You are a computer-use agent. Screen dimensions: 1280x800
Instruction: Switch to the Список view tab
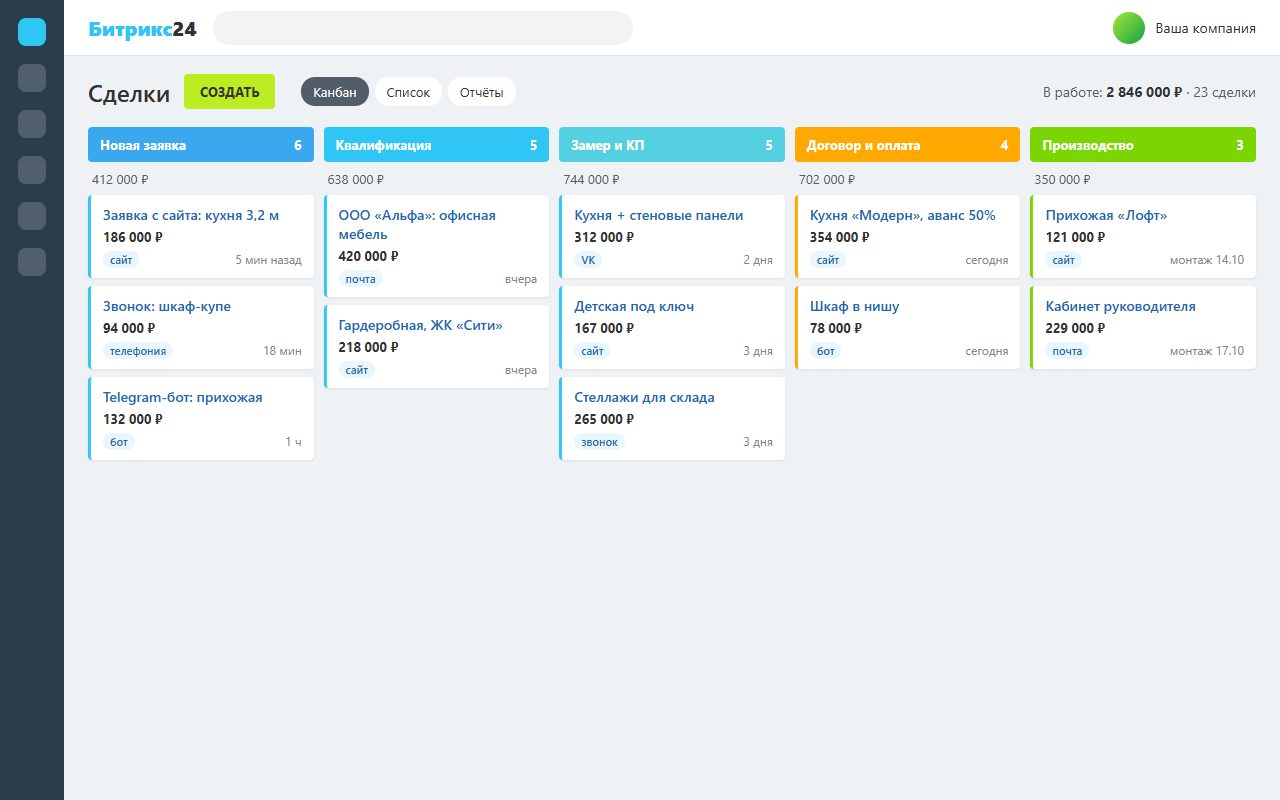(x=408, y=92)
